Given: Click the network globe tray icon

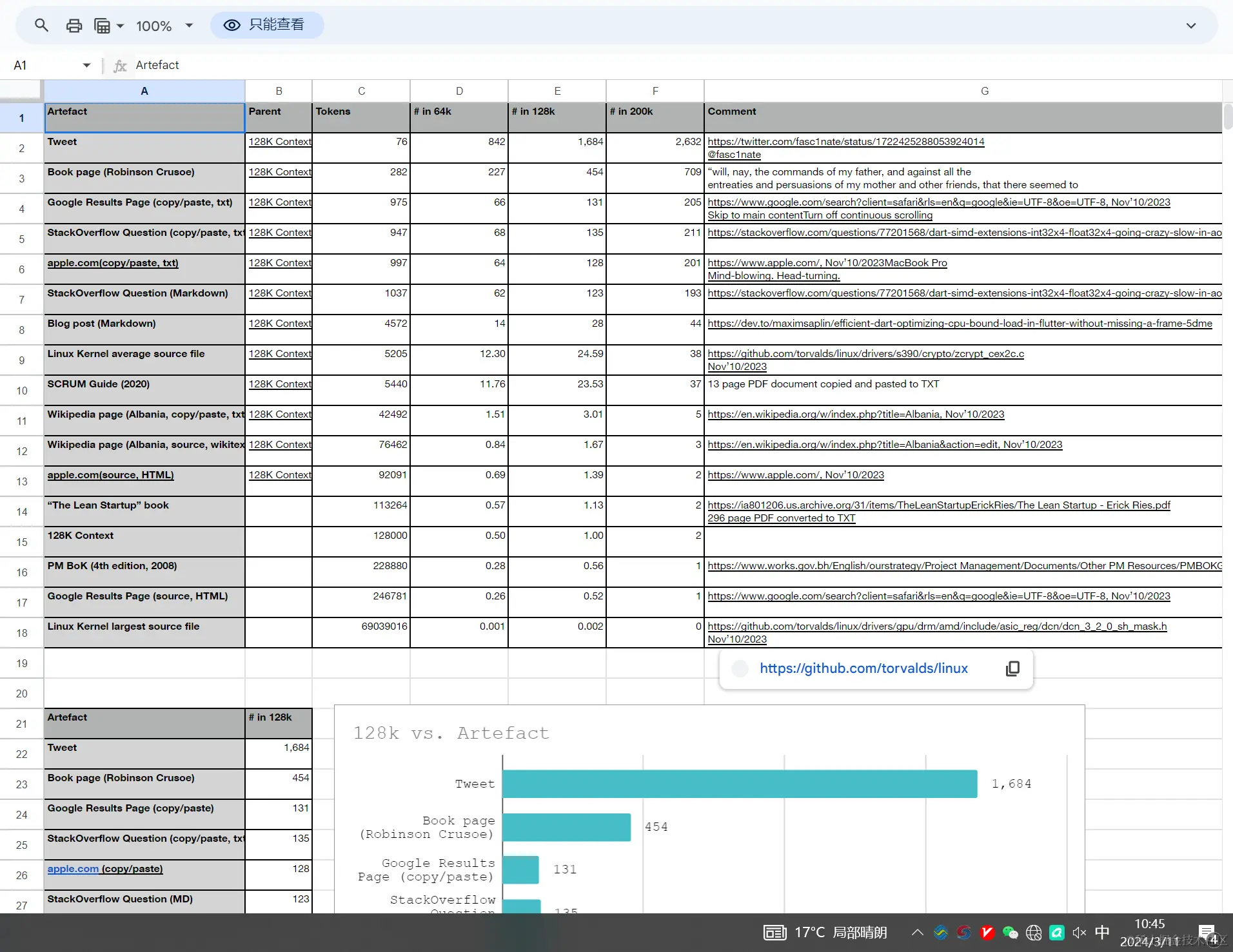Looking at the screenshot, I should click(x=1034, y=932).
